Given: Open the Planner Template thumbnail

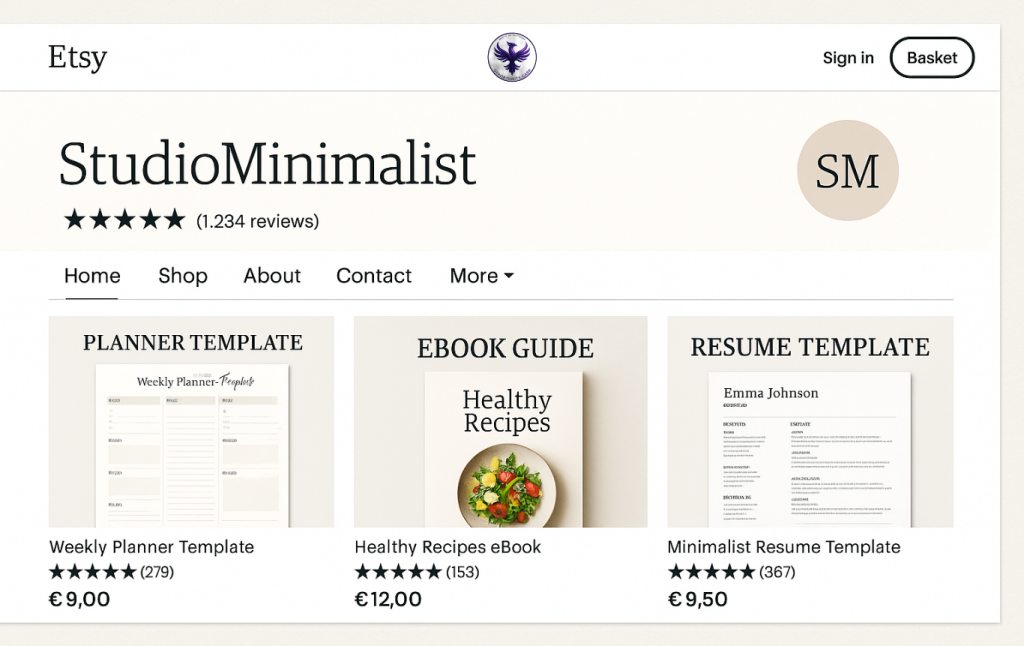Looking at the screenshot, I should click(191, 422).
